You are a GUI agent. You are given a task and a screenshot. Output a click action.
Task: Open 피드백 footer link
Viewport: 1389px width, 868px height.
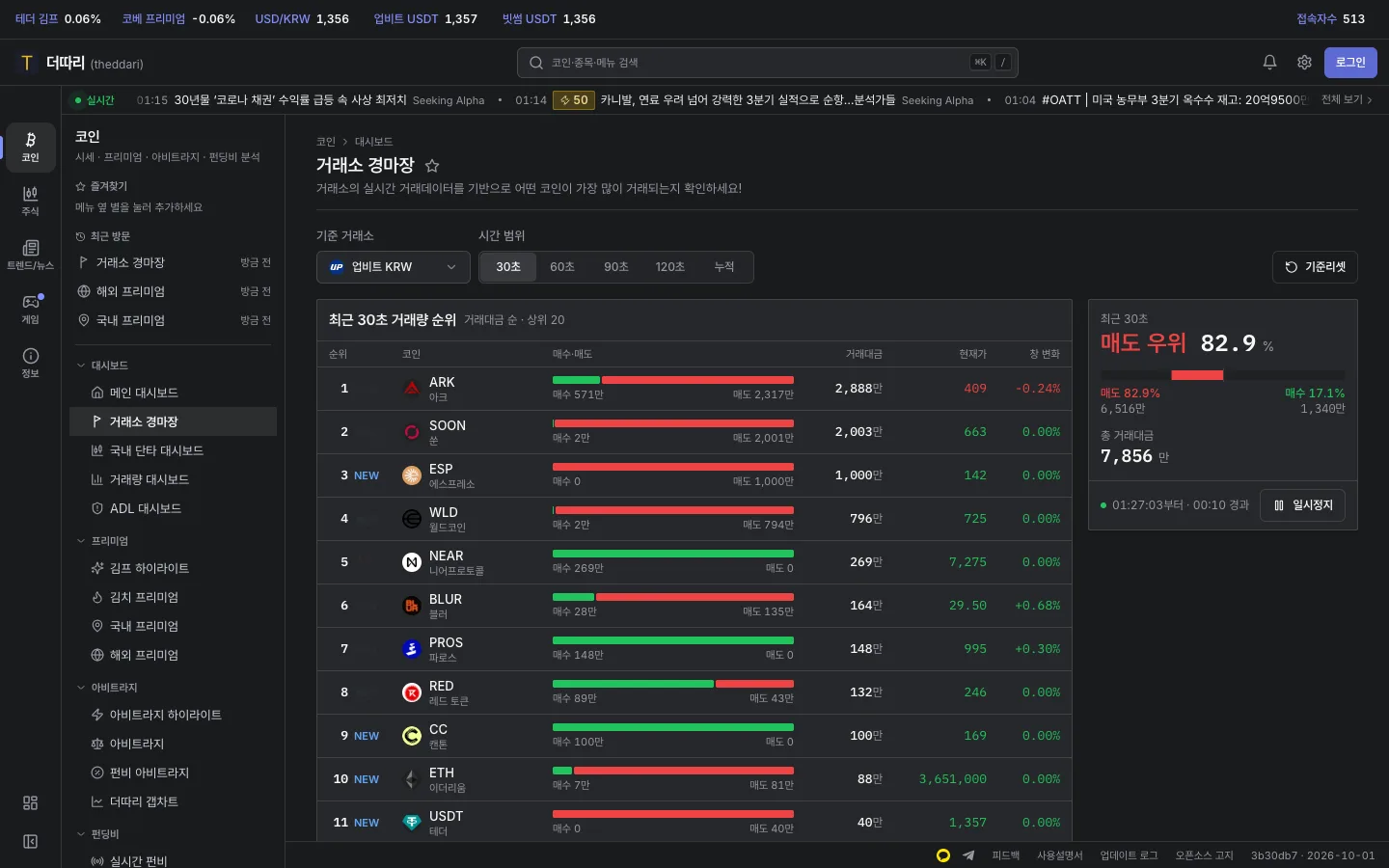coord(1006,855)
